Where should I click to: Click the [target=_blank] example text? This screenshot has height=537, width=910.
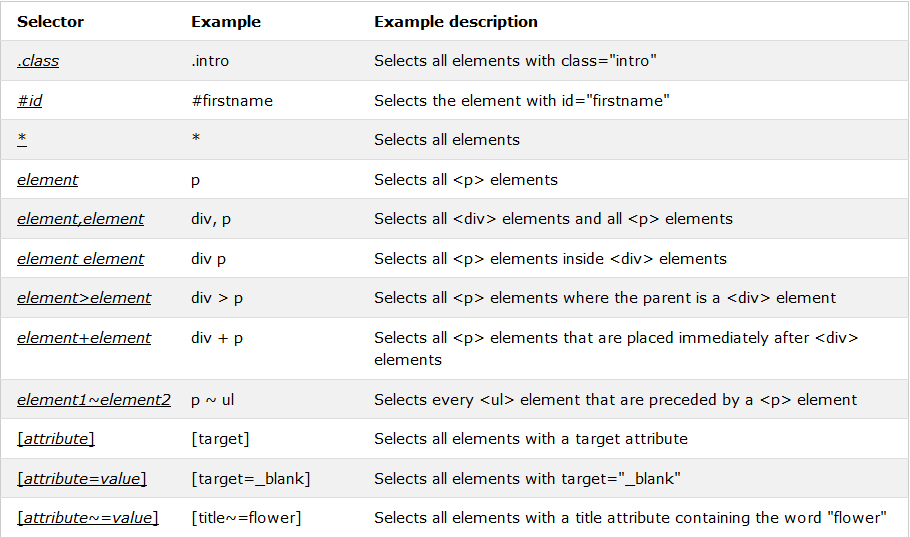(251, 479)
